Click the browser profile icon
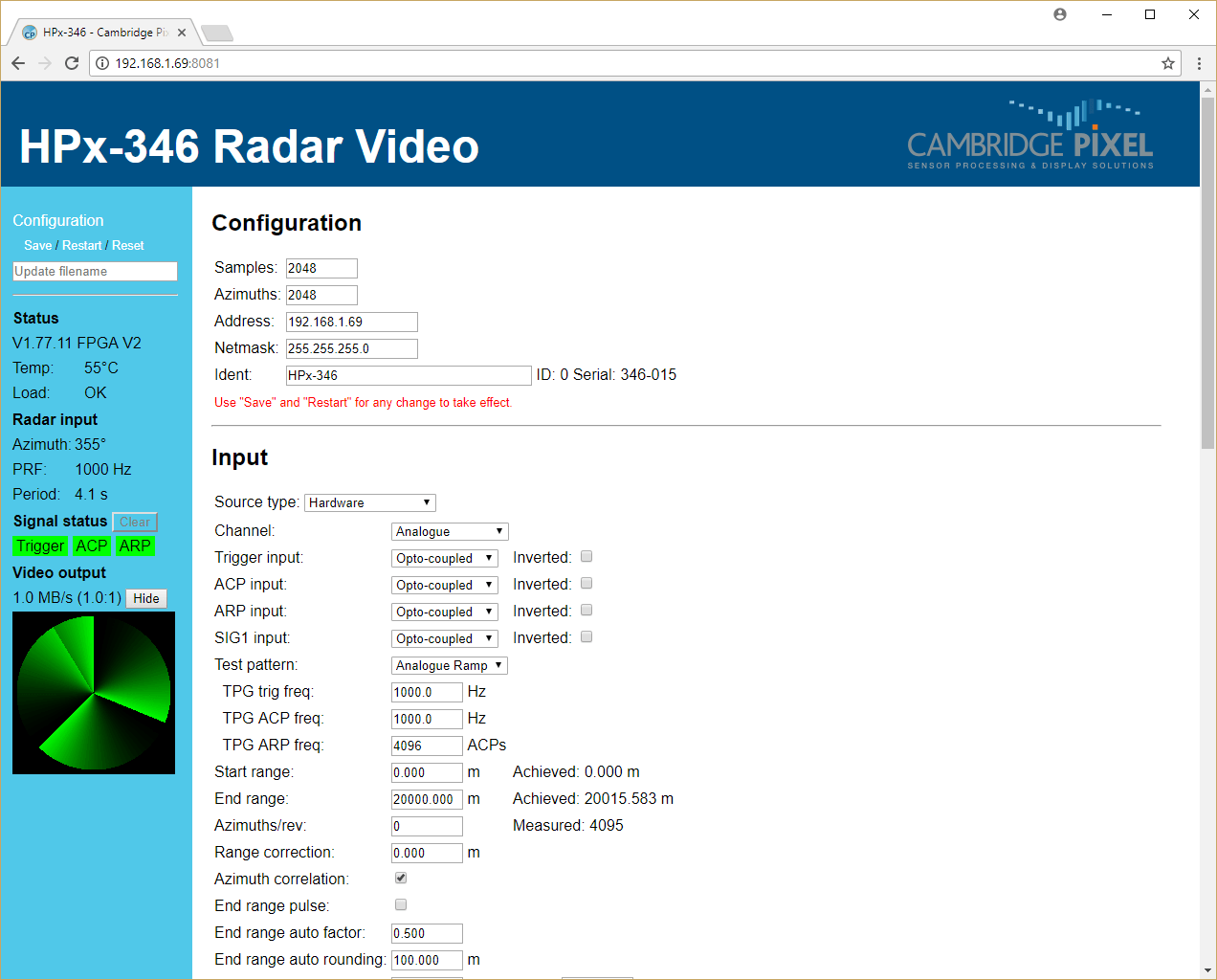The height and width of the screenshot is (980, 1217). click(x=1059, y=14)
